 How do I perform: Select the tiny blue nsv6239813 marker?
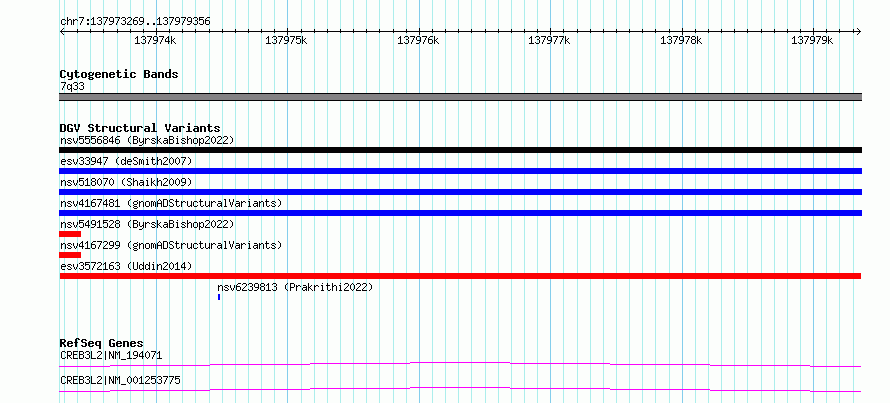(219, 297)
